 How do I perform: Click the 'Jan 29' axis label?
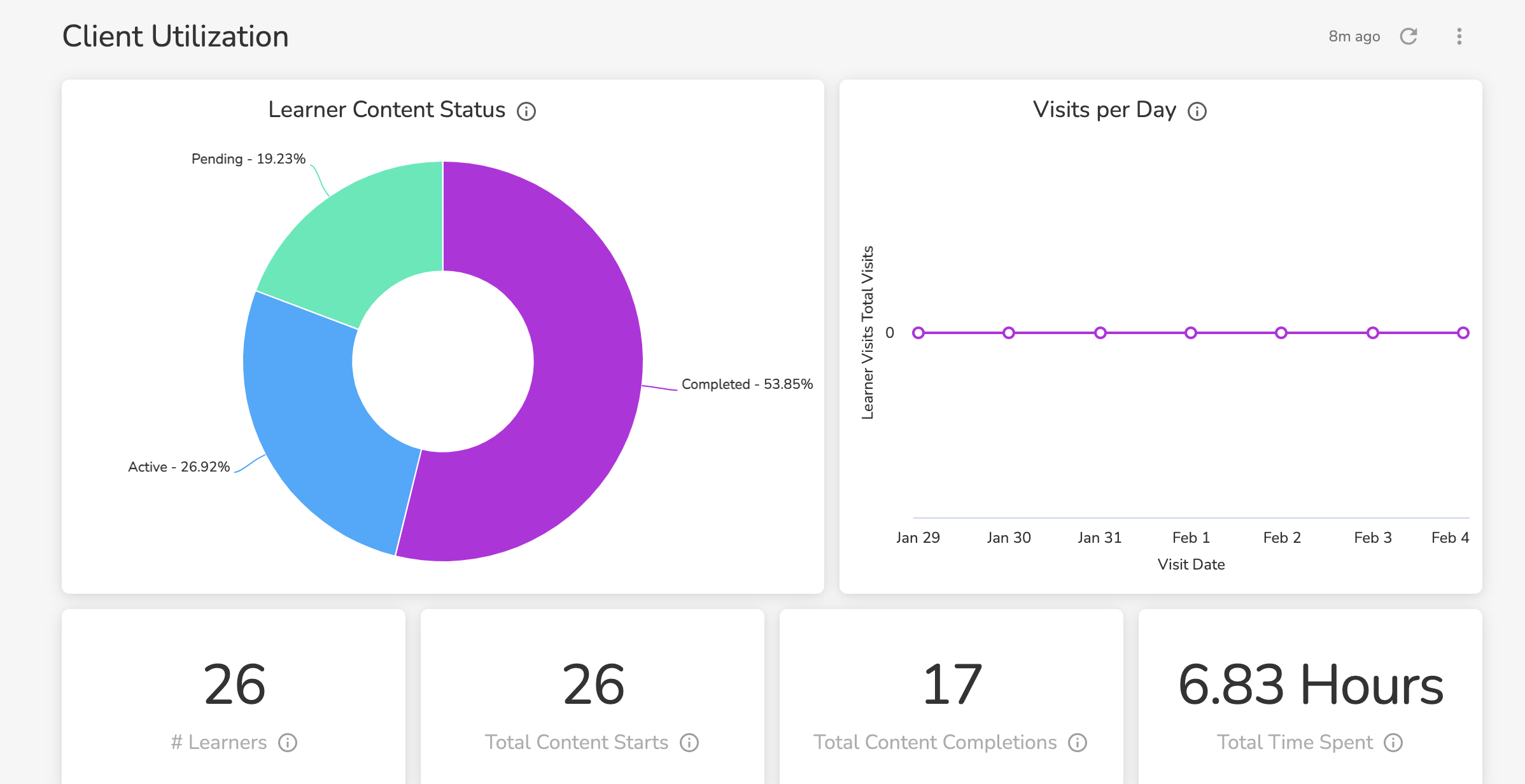(918, 538)
